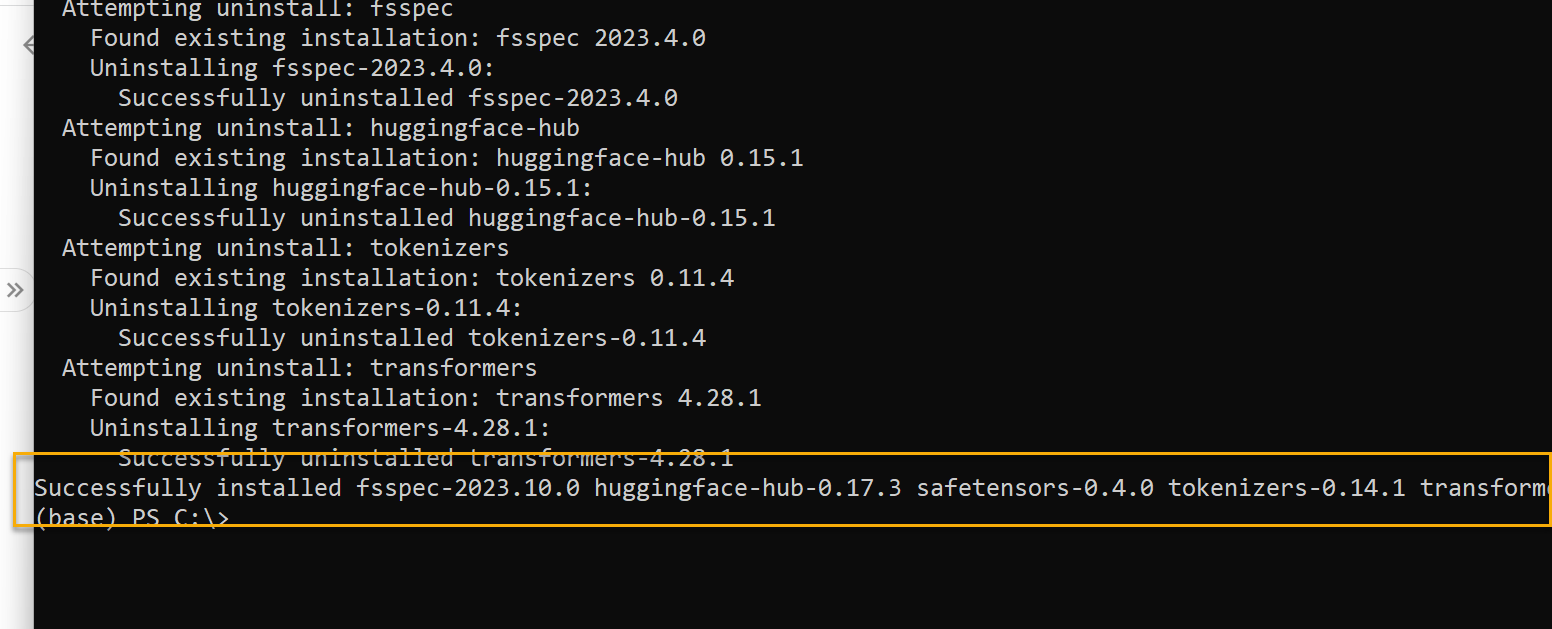
Task: Click the PowerShell prompt line (base) PS C:\>
Action: [x=132, y=518]
